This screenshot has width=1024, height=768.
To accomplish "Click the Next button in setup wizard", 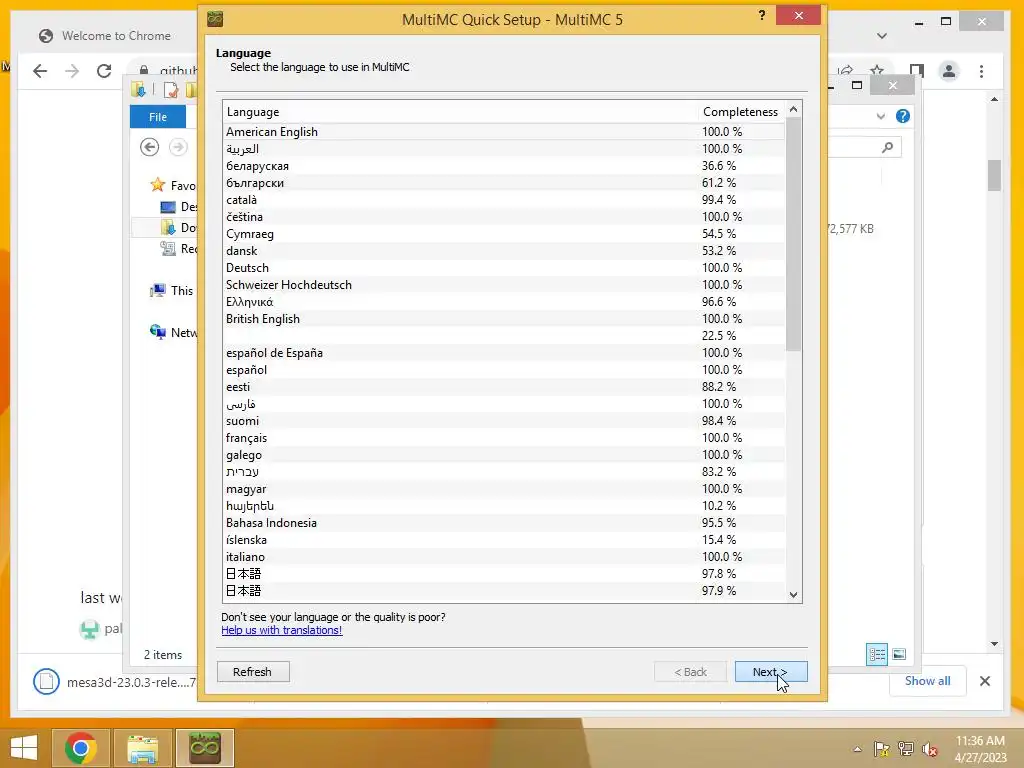I will point(771,672).
